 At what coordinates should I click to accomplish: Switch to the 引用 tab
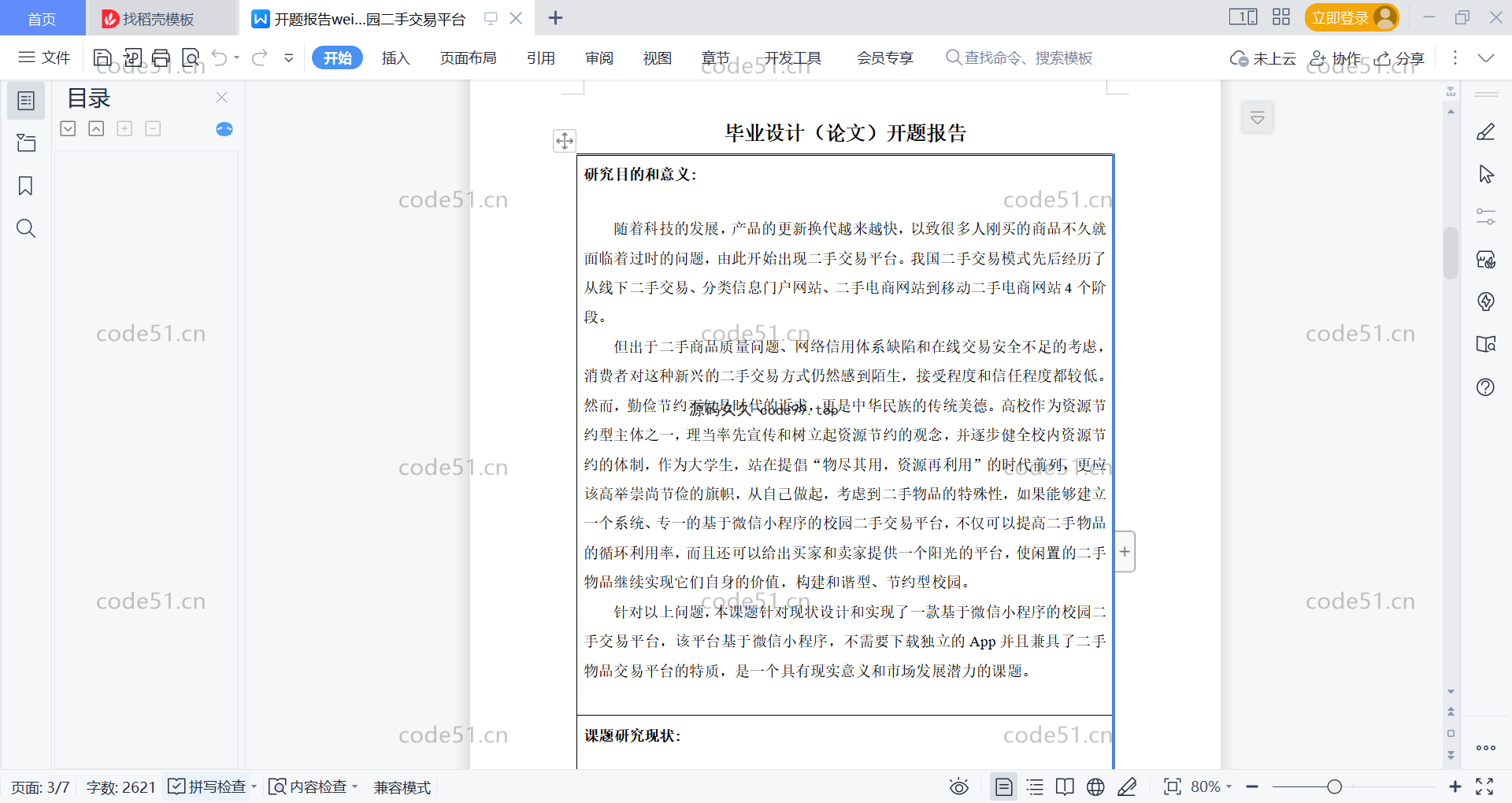tap(541, 57)
